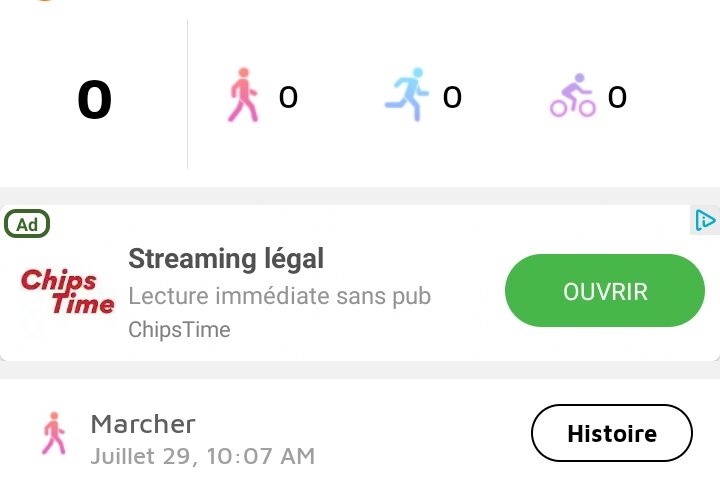Open the Histoire button
The image size is (720, 480).
click(x=612, y=433)
